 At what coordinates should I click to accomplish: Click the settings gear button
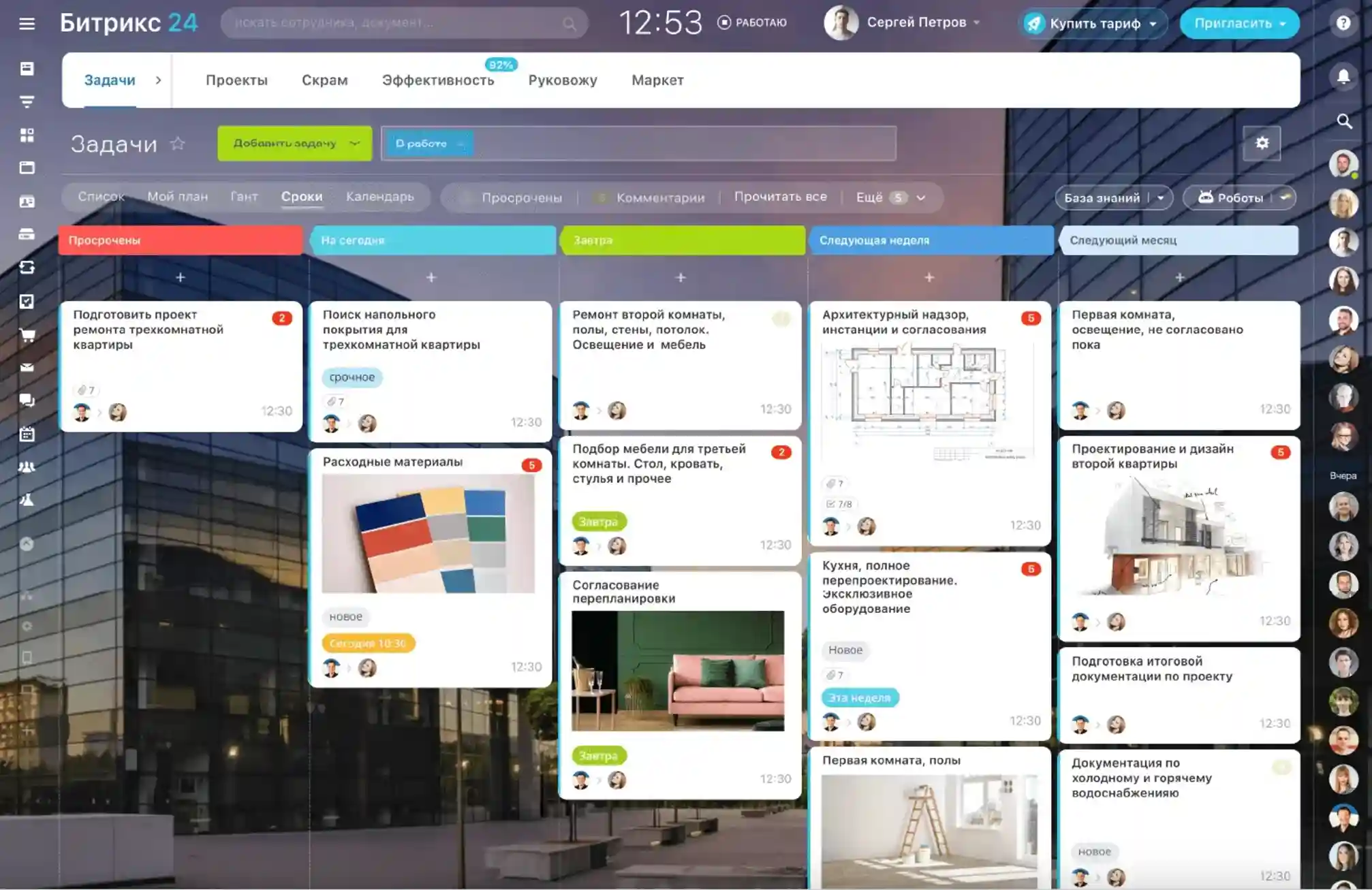tap(1262, 143)
